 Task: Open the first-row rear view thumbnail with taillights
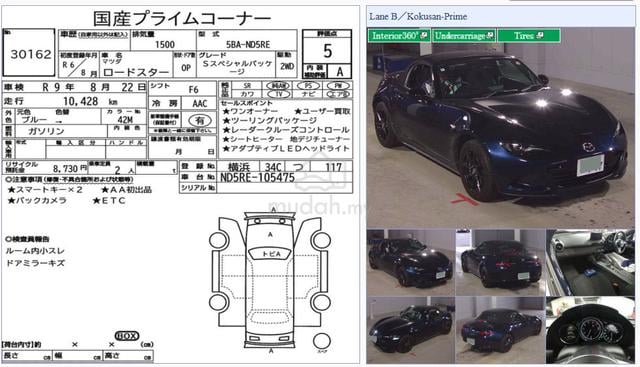pyautogui.click(x=500, y=262)
